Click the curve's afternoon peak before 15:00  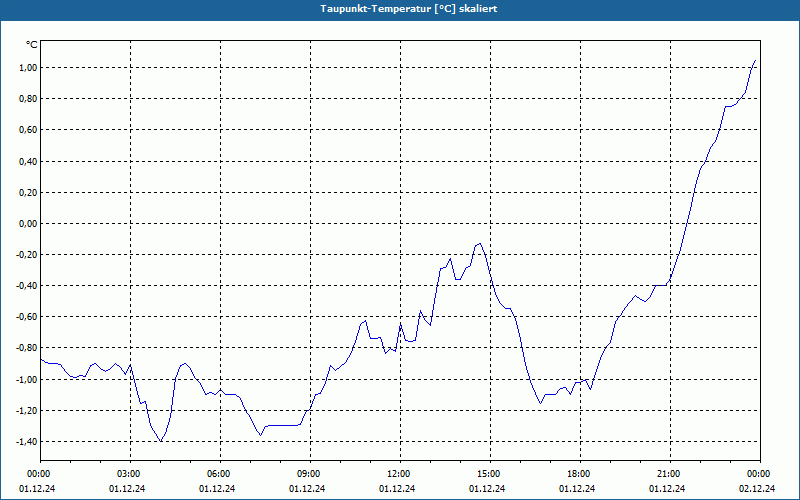(480, 243)
